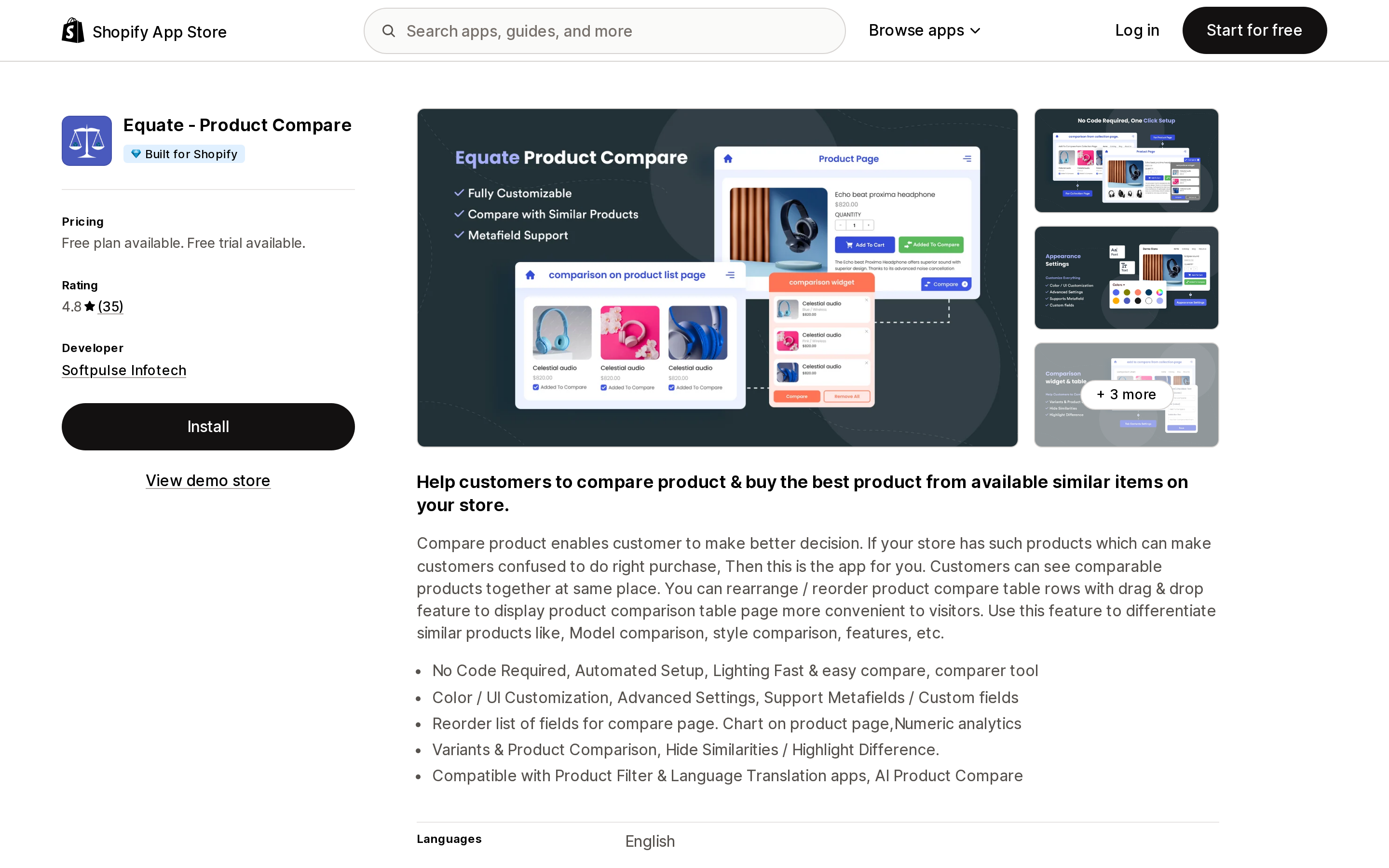The width and height of the screenshot is (1389, 868).
Task: Open the Log in menu item
Action: click(1136, 30)
